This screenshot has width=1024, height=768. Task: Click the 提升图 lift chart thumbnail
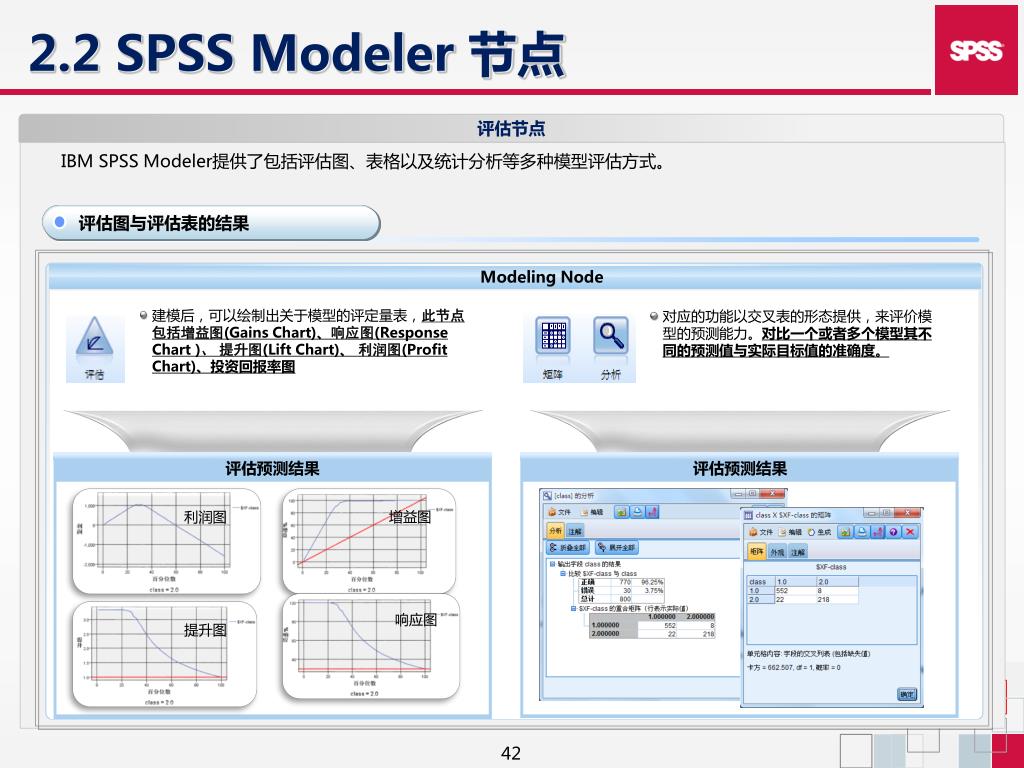click(165, 654)
